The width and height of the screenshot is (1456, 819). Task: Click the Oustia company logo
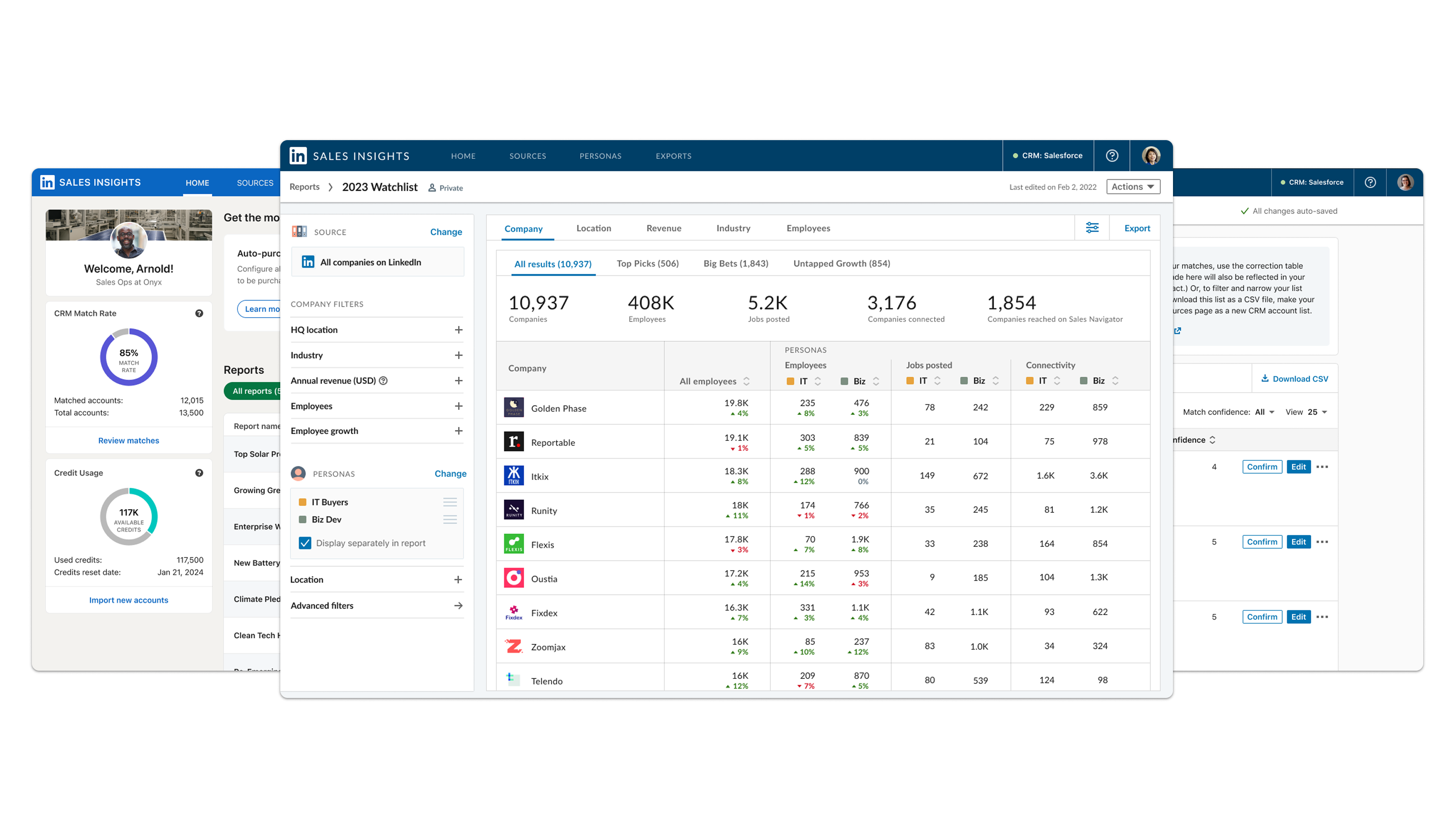[514, 578]
